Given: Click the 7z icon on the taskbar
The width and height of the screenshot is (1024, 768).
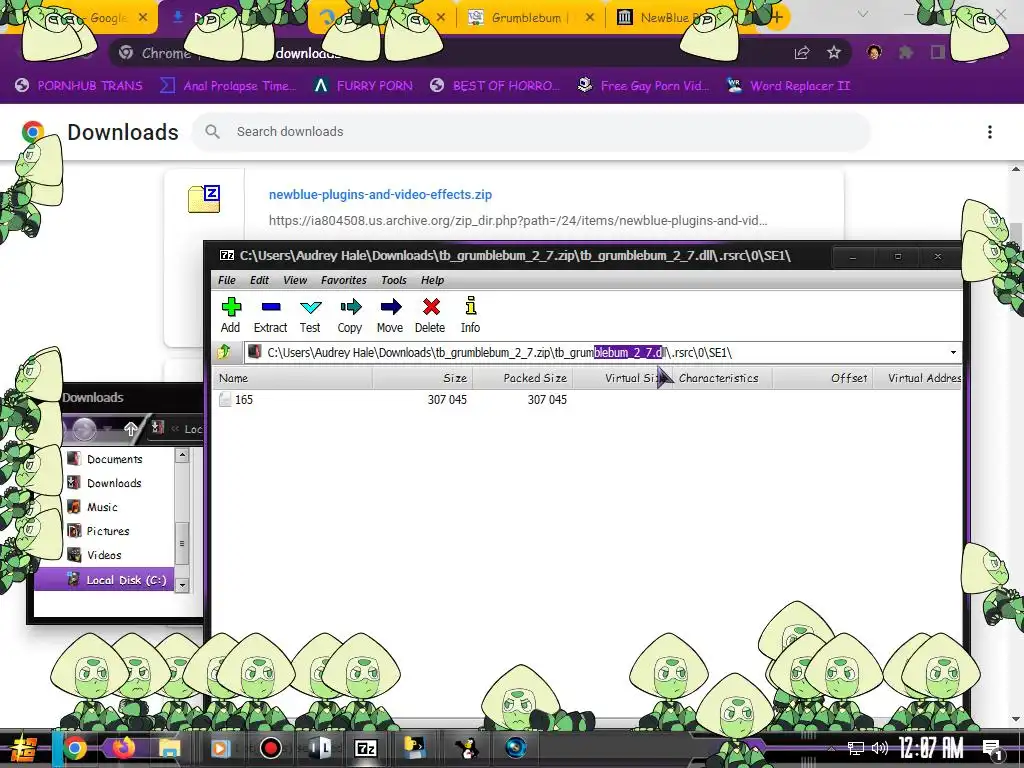Looking at the screenshot, I should point(366,748).
